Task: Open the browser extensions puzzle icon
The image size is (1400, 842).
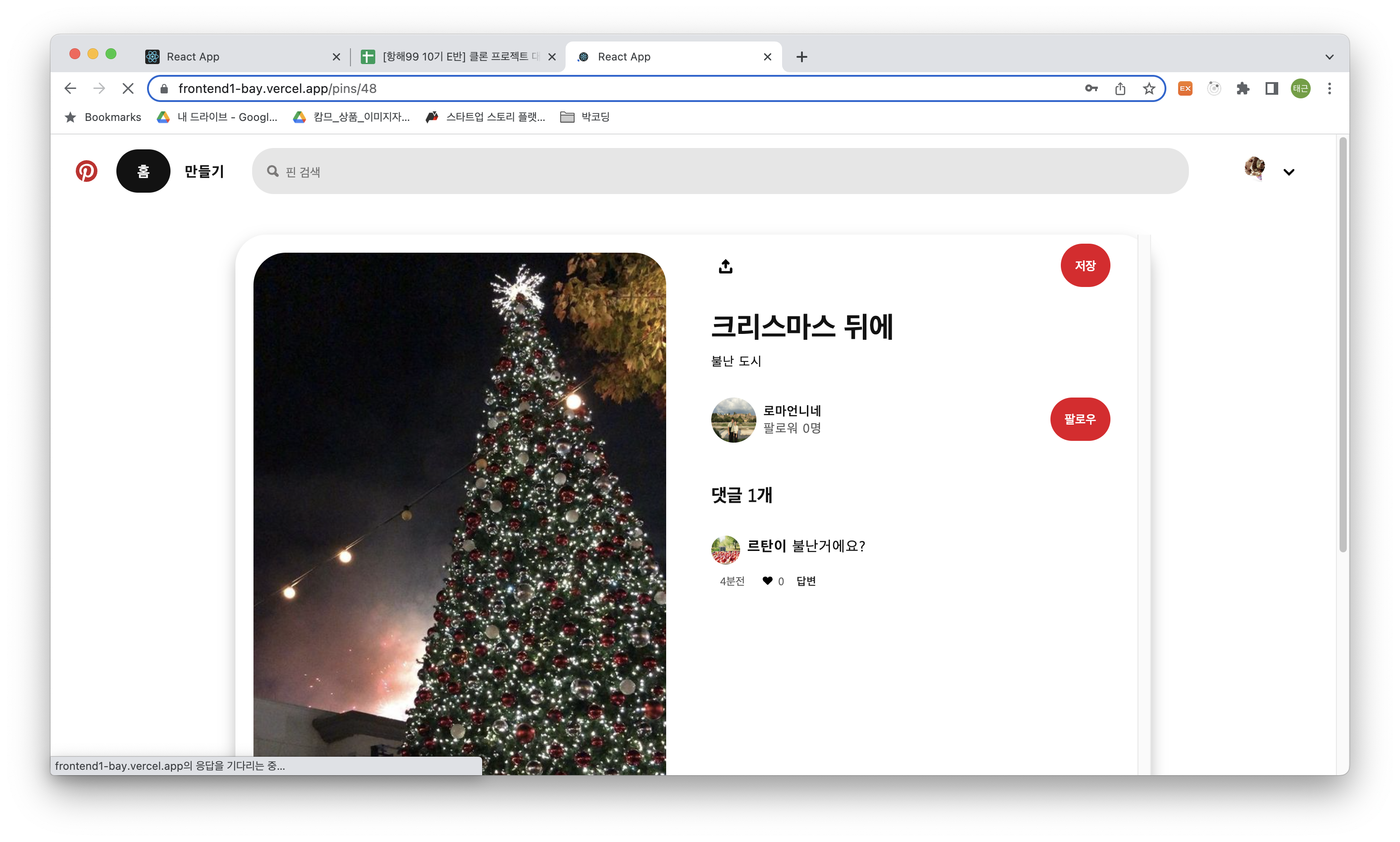Action: [x=1243, y=88]
